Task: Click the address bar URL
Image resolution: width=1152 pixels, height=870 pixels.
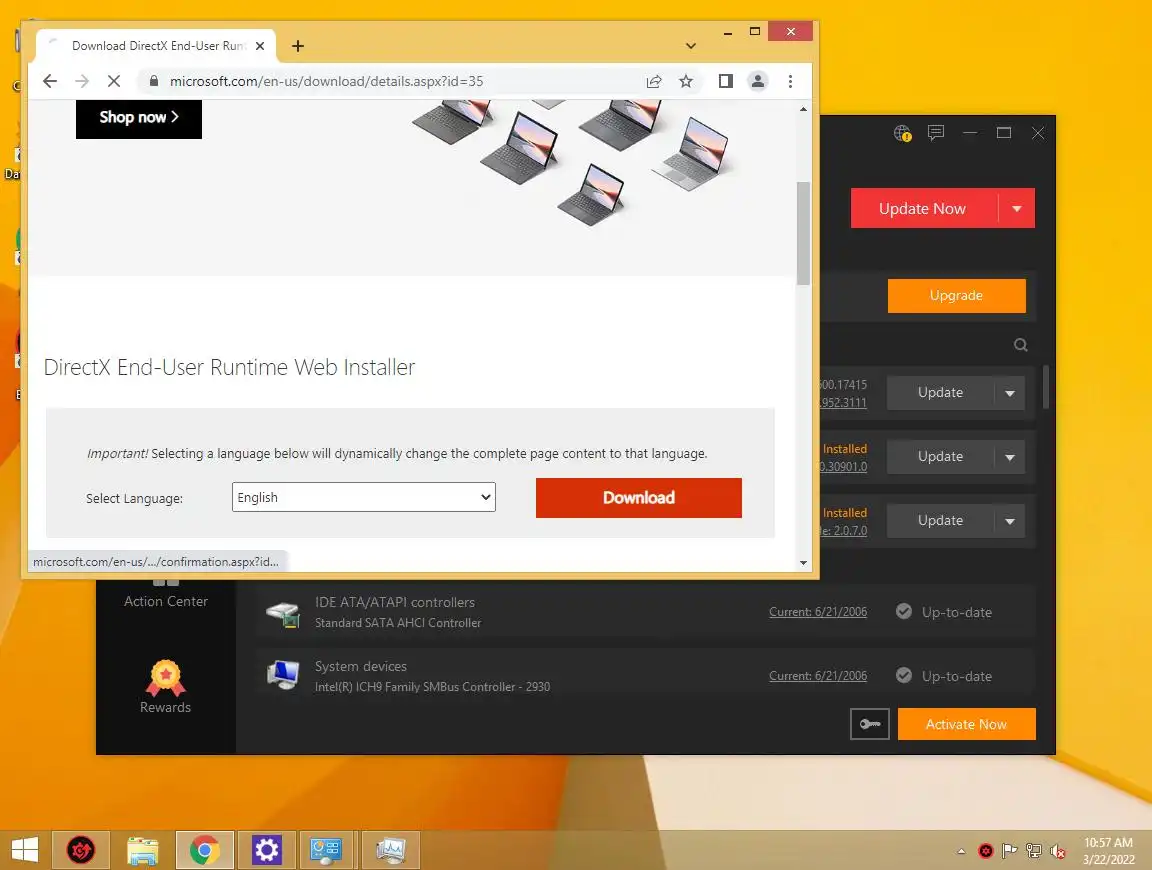Action: coord(326,82)
